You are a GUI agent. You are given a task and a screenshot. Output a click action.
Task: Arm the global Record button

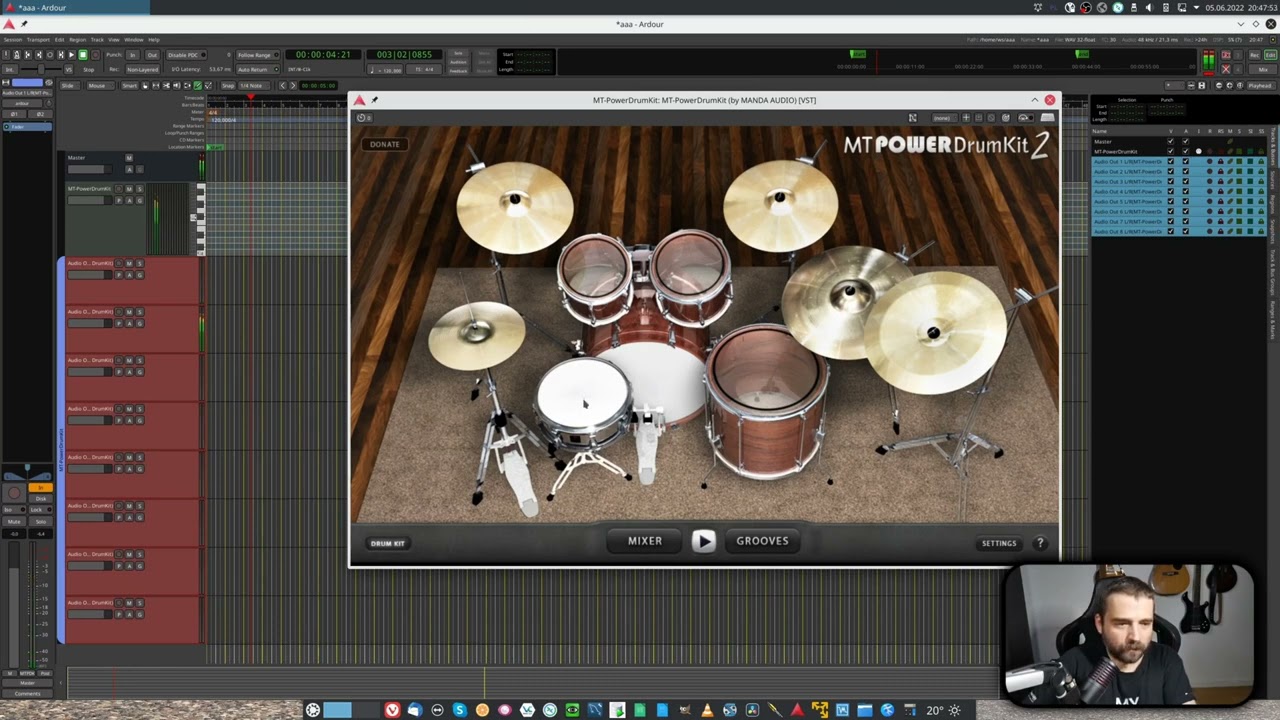click(x=95, y=55)
